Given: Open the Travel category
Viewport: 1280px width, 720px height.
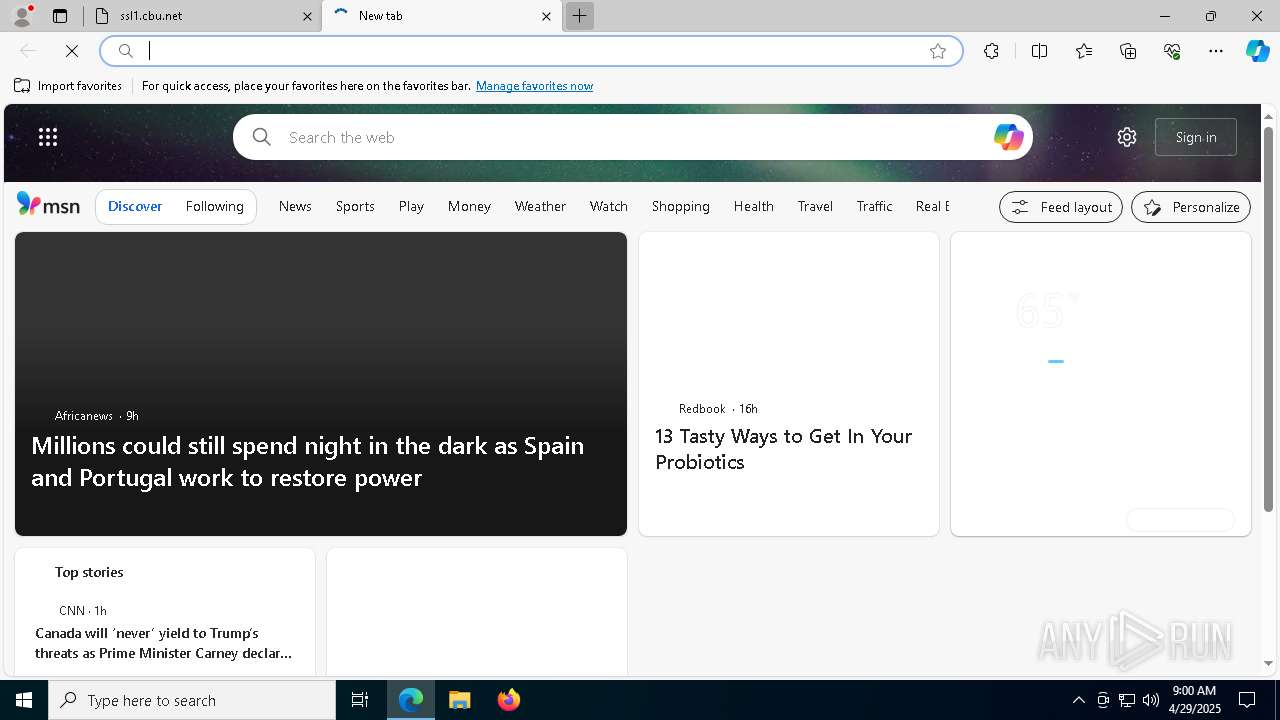Looking at the screenshot, I should (815, 206).
